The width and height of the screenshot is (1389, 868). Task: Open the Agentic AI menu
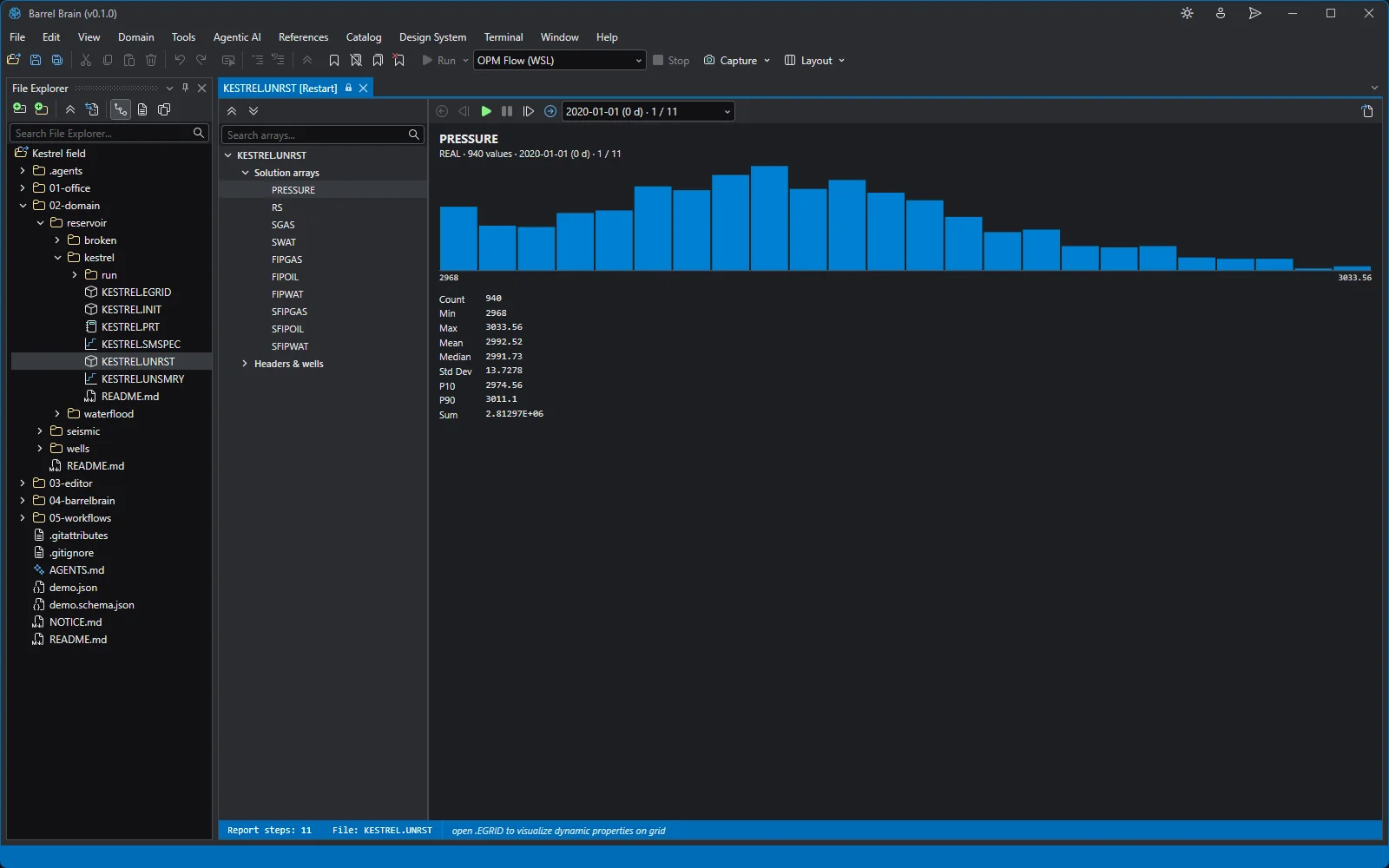pyautogui.click(x=237, y=37)
